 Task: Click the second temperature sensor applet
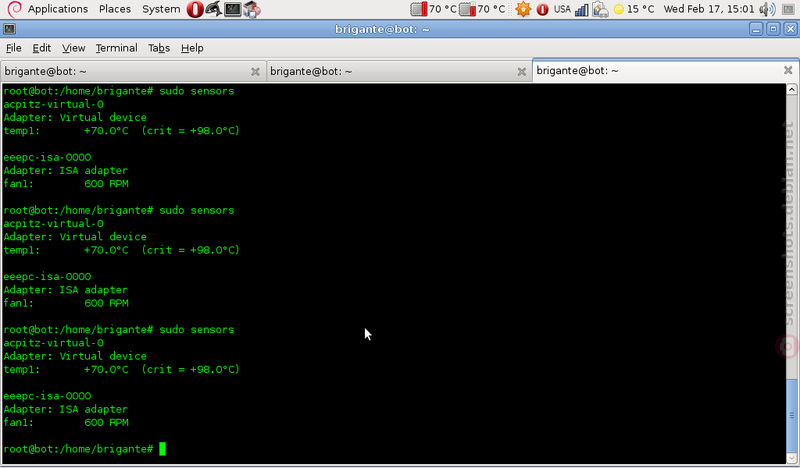point(482,9)
